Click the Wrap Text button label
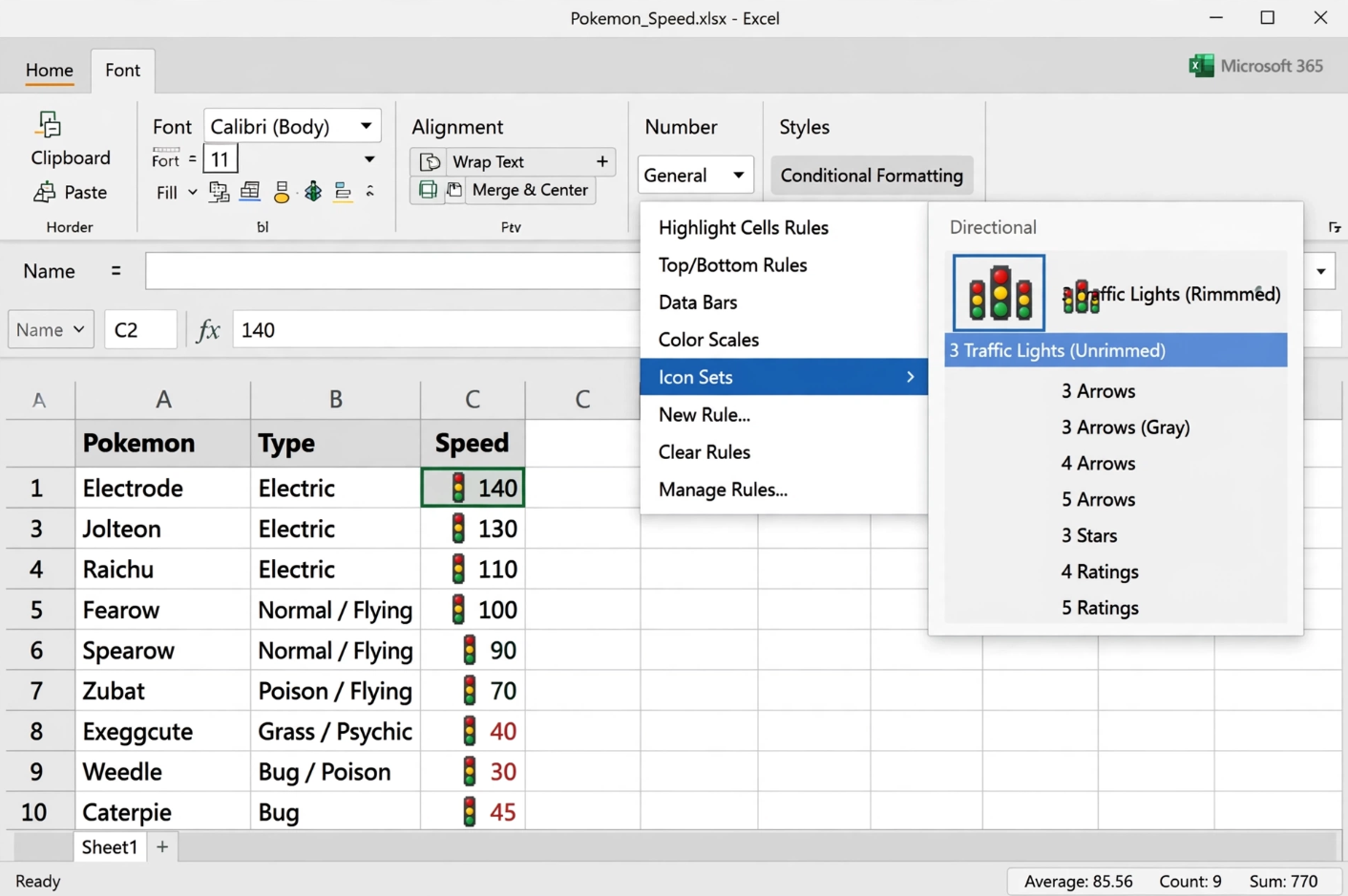1348x896 pixels. 488,161
